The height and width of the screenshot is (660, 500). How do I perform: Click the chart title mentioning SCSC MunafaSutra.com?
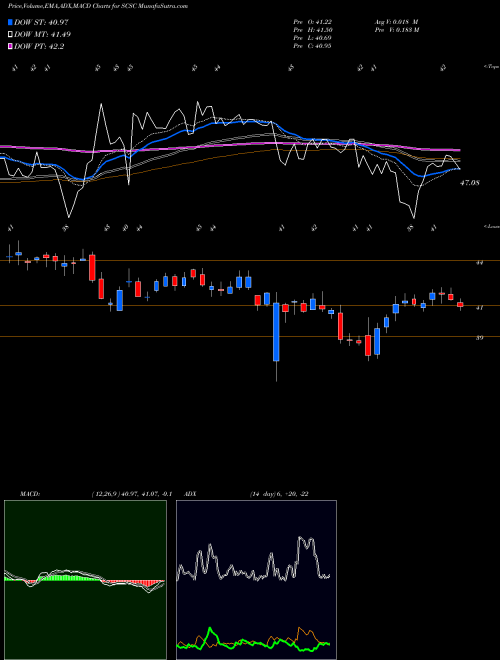(x=98, y=6)
